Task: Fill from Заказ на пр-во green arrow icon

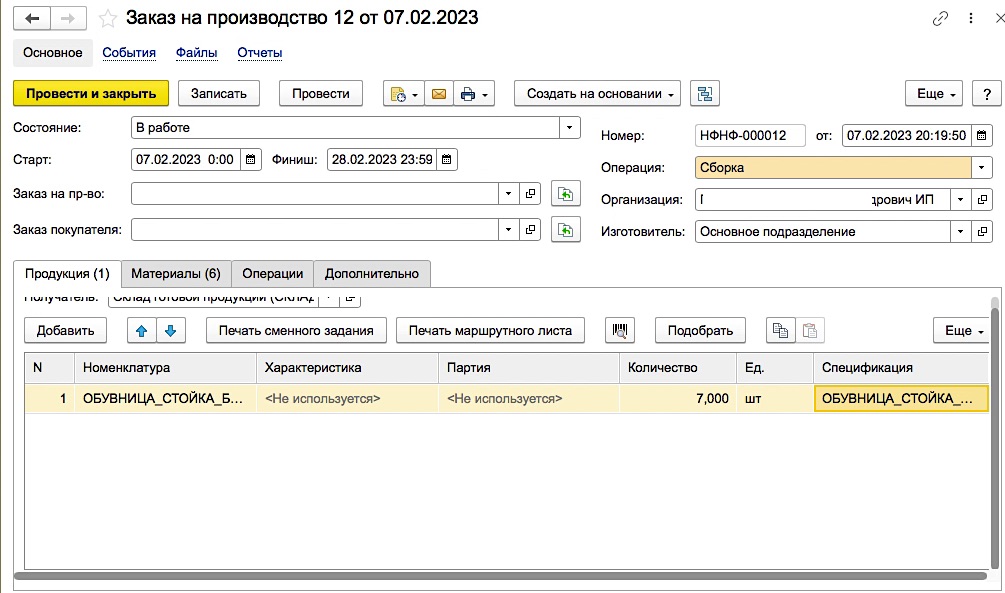Action: (565, 194)
